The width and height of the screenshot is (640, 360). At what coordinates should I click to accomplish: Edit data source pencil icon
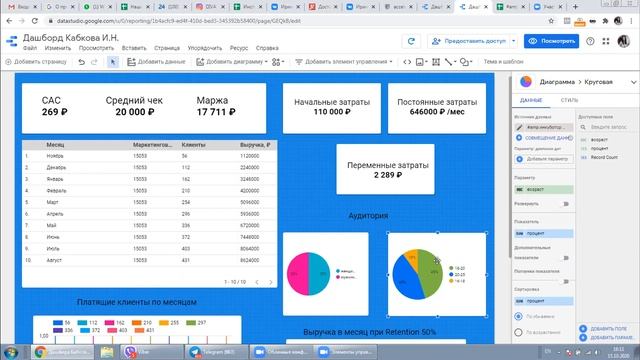[519, 127]
